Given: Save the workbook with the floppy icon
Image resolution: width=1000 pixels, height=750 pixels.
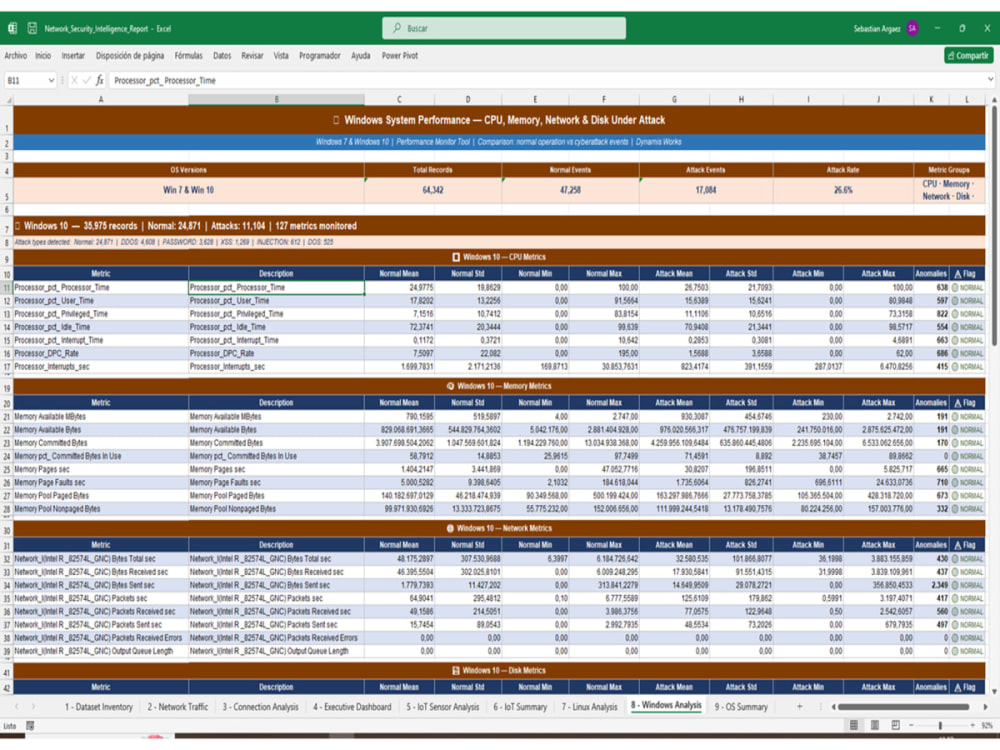Looking at the screenshot, I should (x=32, y=28).
